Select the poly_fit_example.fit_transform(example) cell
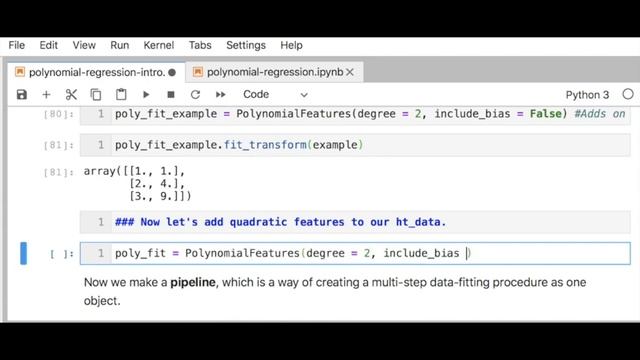The image size is (640, 360). [x=355, y=145]
